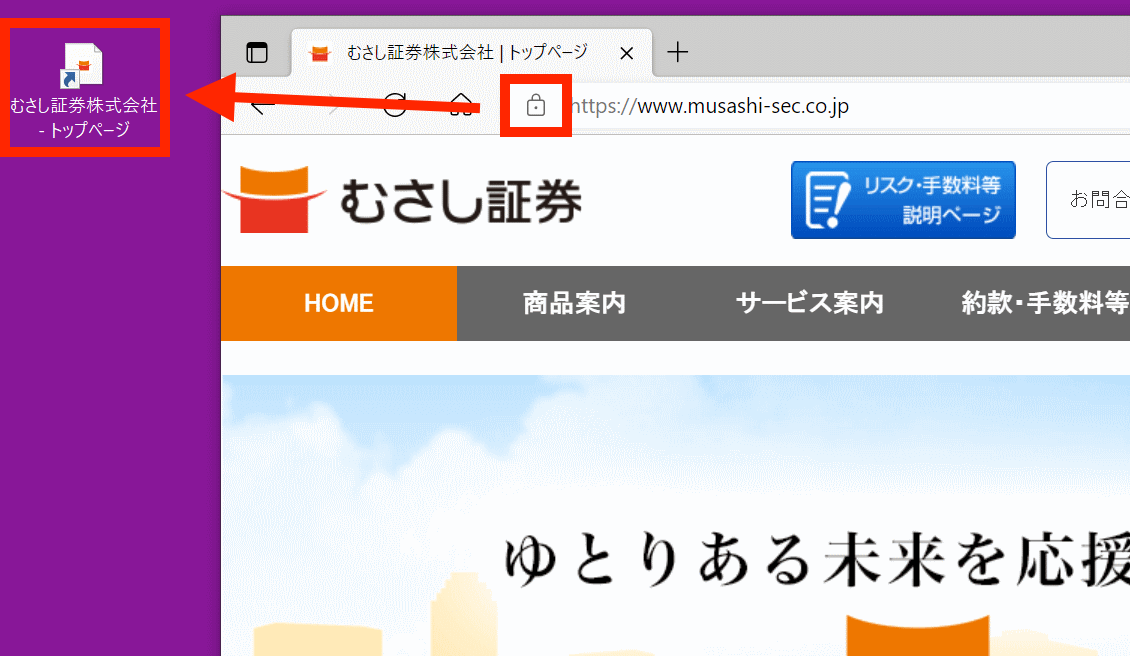Open the サービス案内 navigation menu
Image resolution: width=1130 pixels, height=656 pixels.
tap(809, 303)
